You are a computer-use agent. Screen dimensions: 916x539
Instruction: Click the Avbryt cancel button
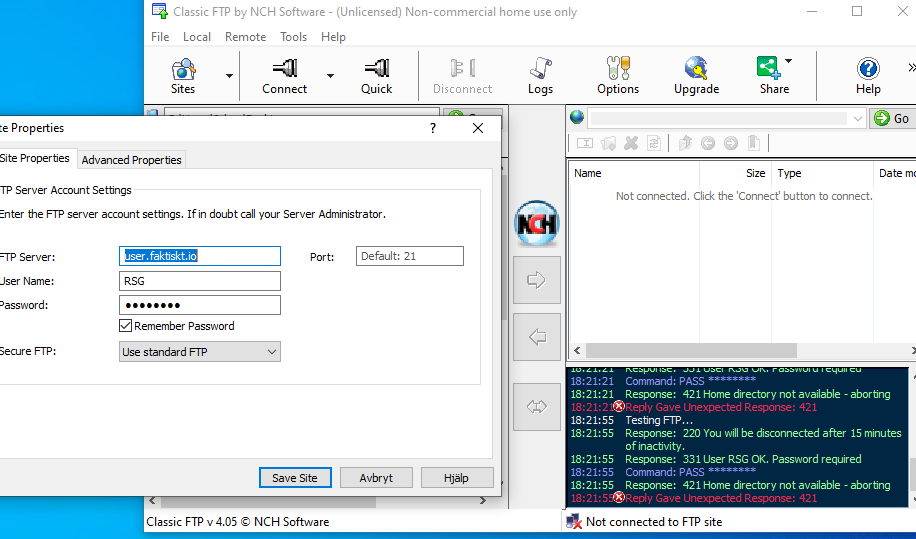[376, 478]
